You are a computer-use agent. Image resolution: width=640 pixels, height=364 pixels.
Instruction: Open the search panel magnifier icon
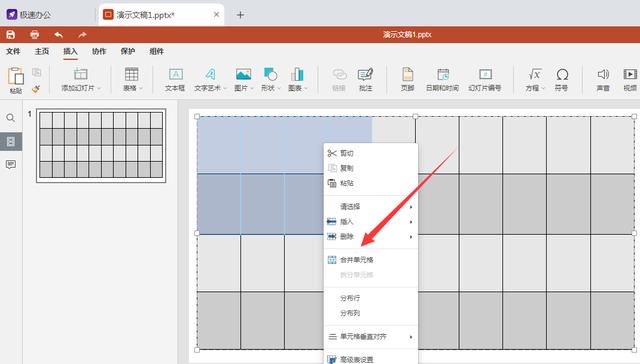click(11, 118)
